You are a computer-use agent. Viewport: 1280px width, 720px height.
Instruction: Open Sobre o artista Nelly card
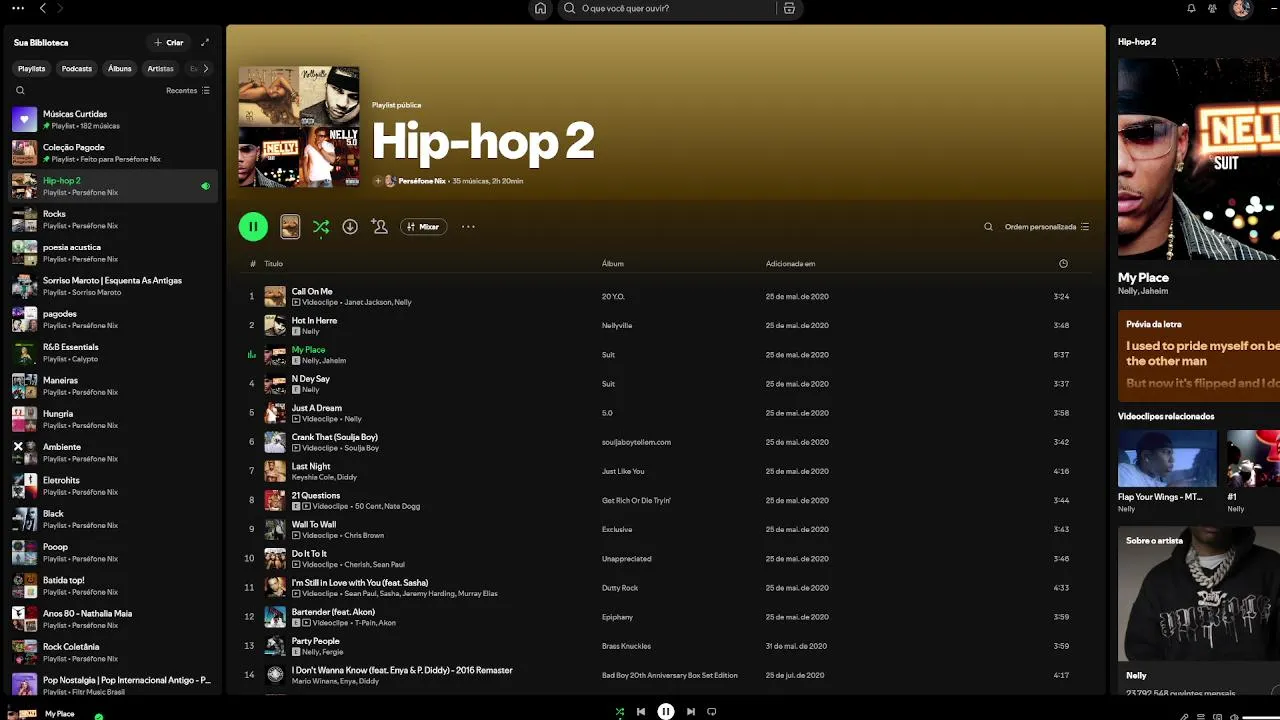pos(1199,610)
